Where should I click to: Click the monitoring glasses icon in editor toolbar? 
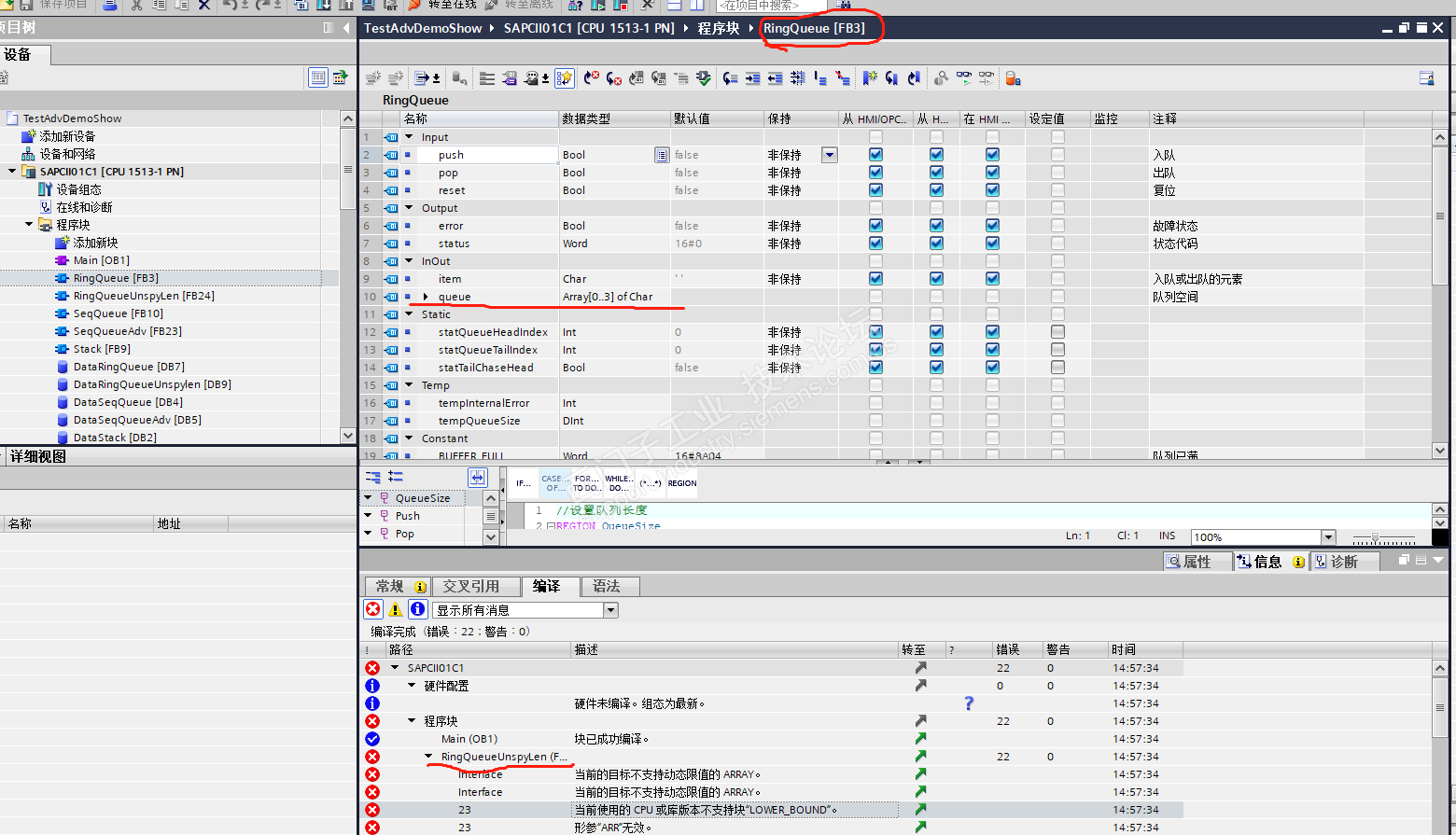click(963, 78)
